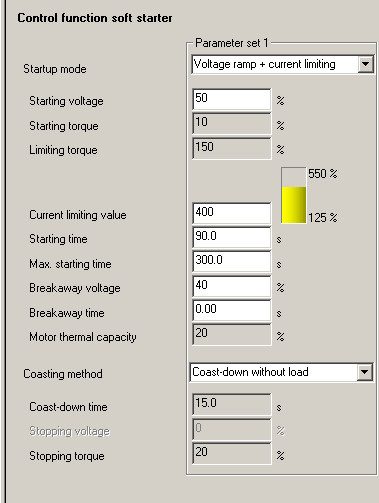Image resolution: width=379 pixels, height=503 pixels.
Task: Click the Starting voltage field showing 50
Action: coord(231,99)
